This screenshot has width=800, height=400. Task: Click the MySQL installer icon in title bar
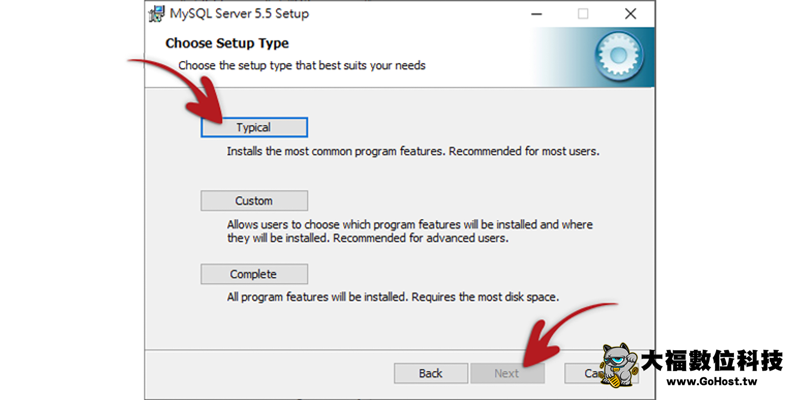click(157, 14)
